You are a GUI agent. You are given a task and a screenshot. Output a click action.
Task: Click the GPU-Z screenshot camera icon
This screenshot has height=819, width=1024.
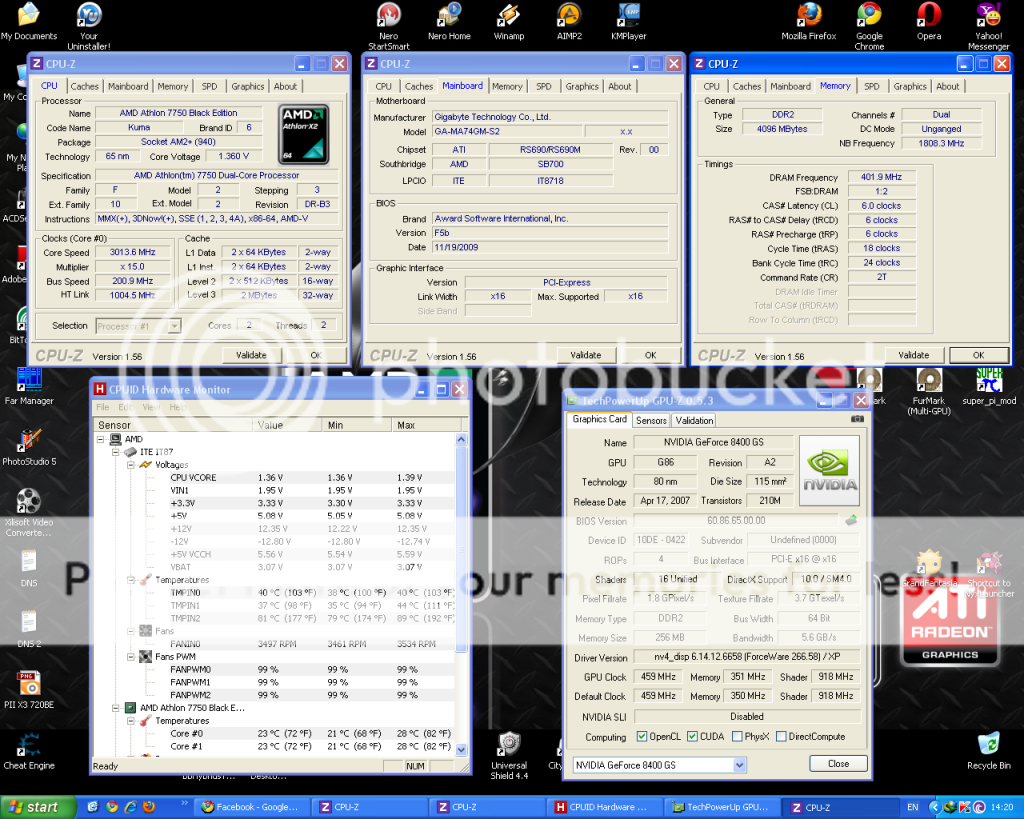point(857,419)
